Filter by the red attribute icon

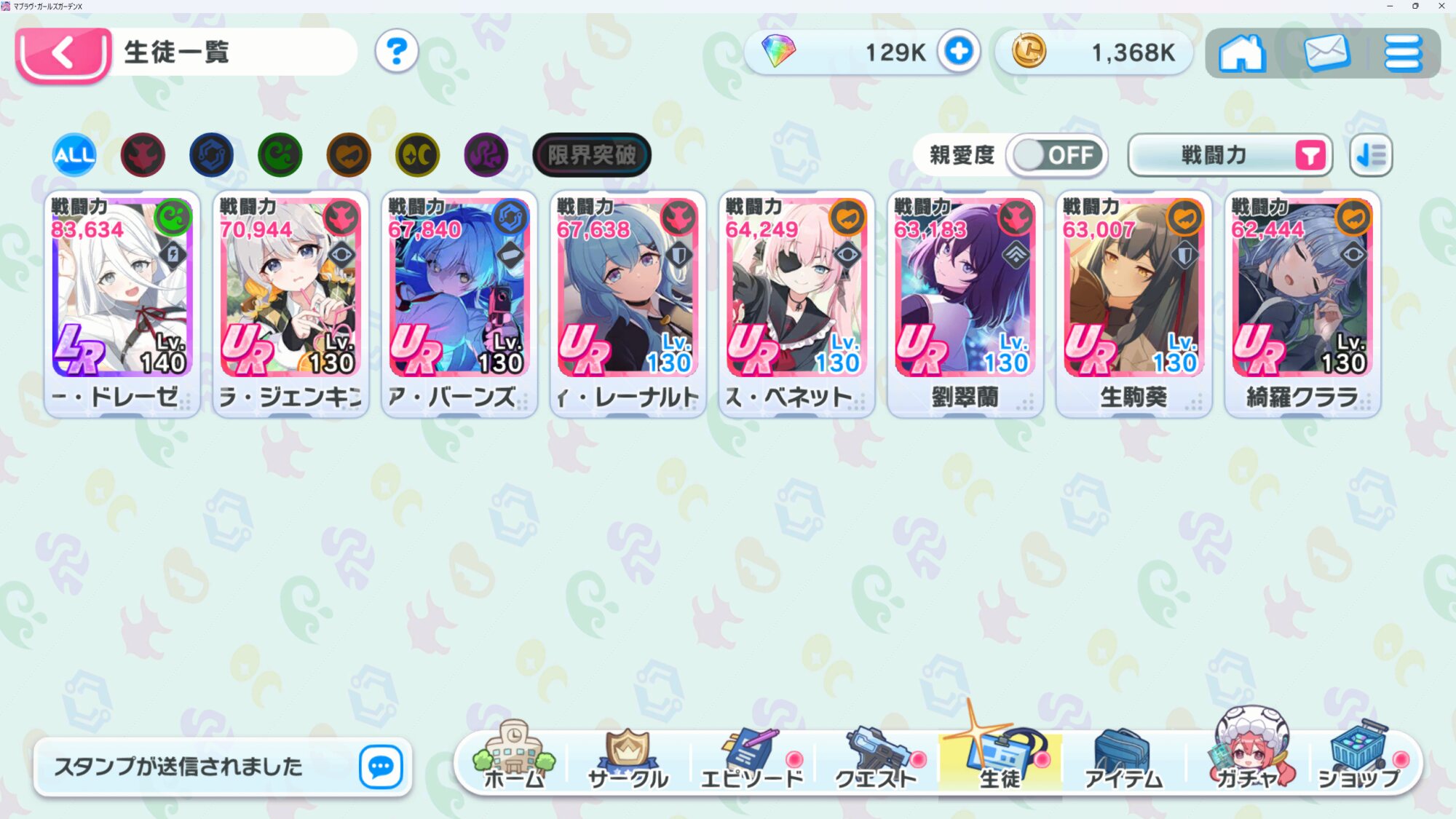click(x=143, y=155)
